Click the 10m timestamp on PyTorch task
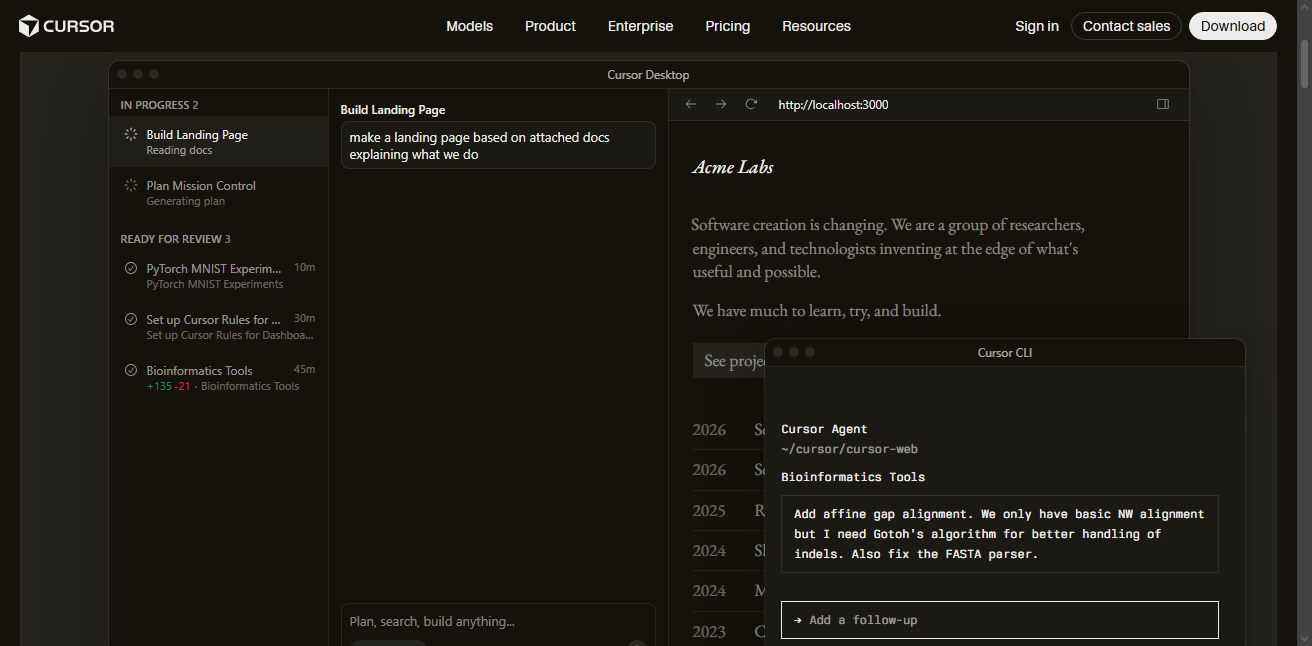1312x646 pixels. pos(304,268)
